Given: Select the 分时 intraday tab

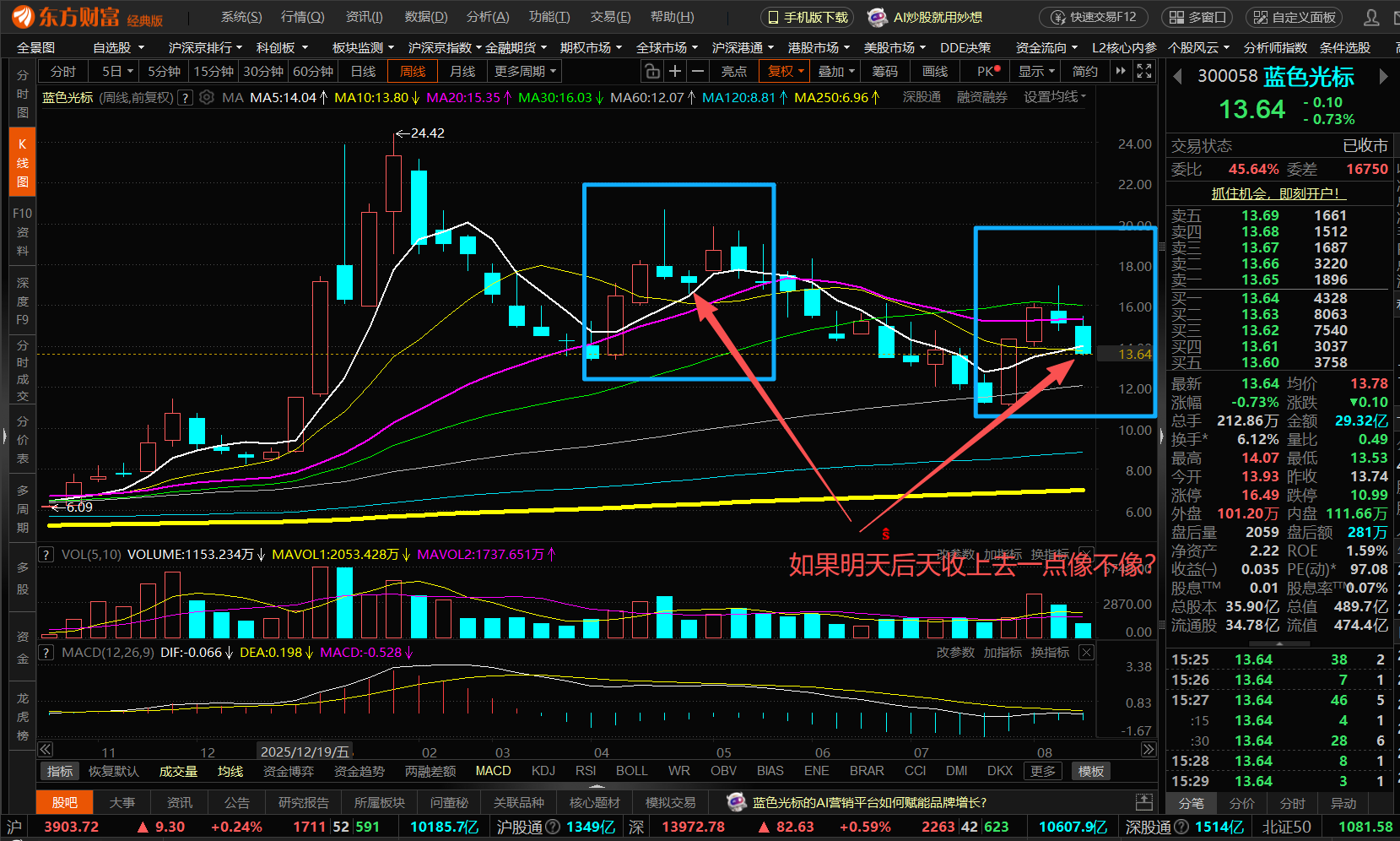Looking at the screenshot, I should tap(63, 72).
